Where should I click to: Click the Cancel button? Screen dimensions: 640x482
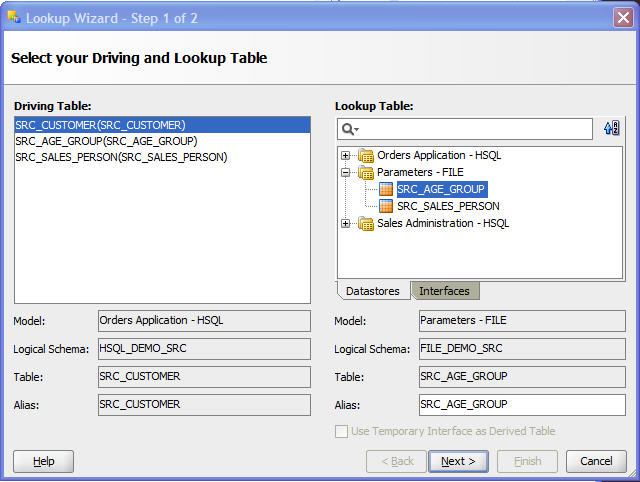[596, 461]
